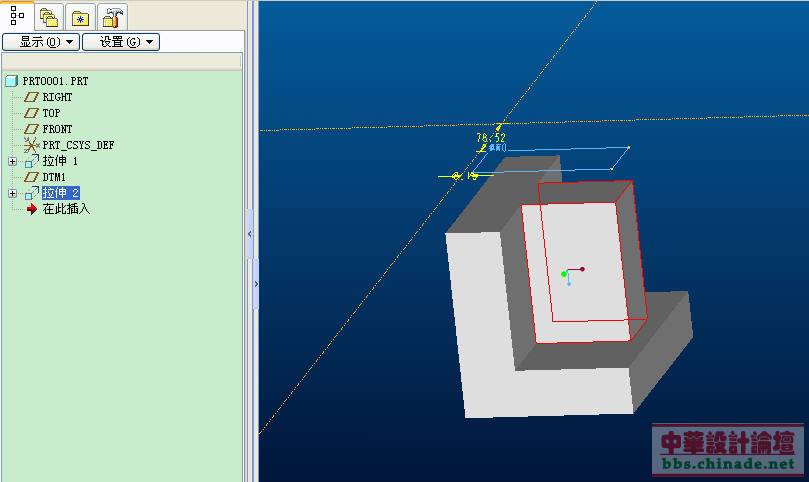Expand the 拉伸 2 feature node
Image resolution: width=809 pixels, height=482 pixels.
click(12, 194)
